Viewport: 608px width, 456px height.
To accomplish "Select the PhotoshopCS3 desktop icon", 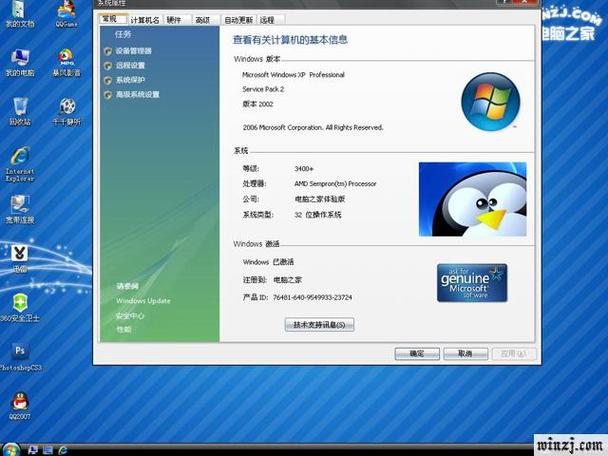I will 20,357.
